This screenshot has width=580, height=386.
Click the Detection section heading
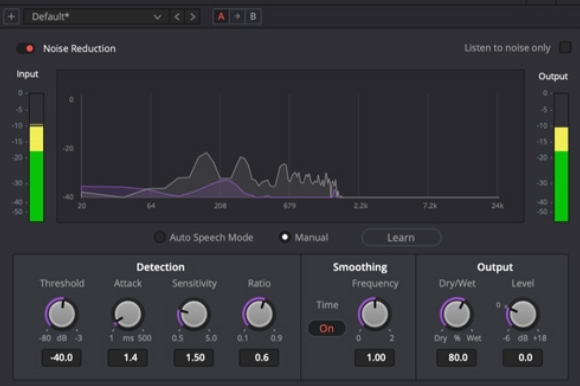160,267
